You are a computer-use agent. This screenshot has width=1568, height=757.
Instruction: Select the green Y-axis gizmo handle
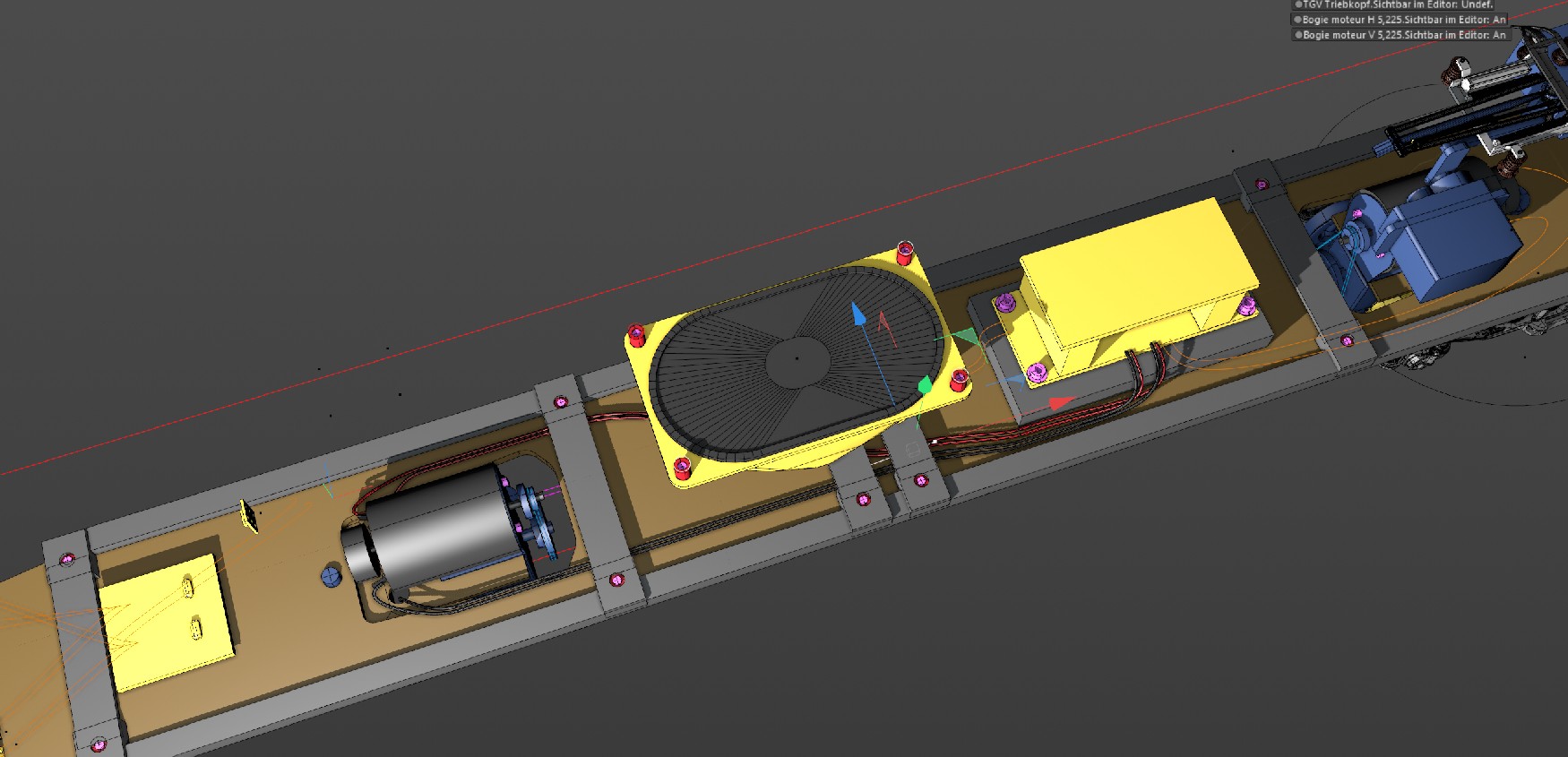925,386
